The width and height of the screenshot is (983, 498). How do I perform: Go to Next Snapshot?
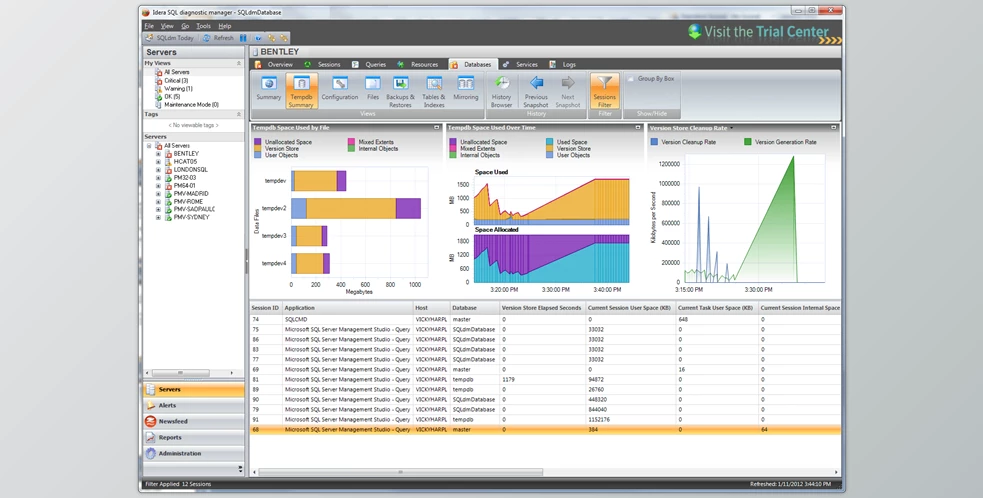point(568,92)
